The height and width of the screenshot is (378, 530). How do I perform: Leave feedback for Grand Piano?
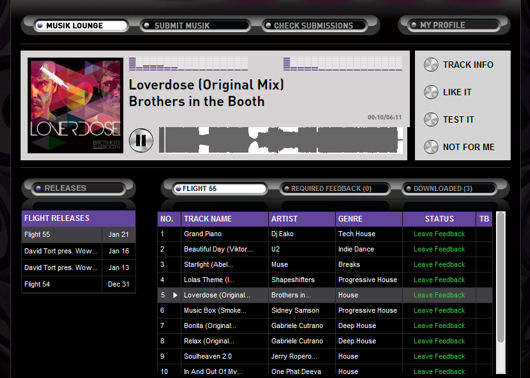[x=439, y=234]
